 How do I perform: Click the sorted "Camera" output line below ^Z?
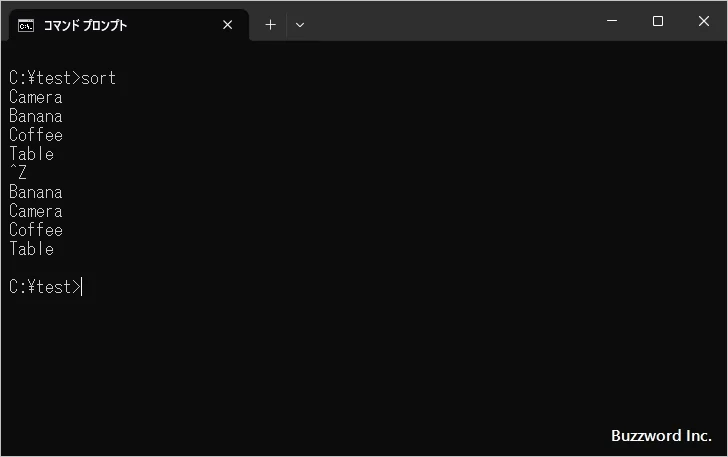[36, 211]
